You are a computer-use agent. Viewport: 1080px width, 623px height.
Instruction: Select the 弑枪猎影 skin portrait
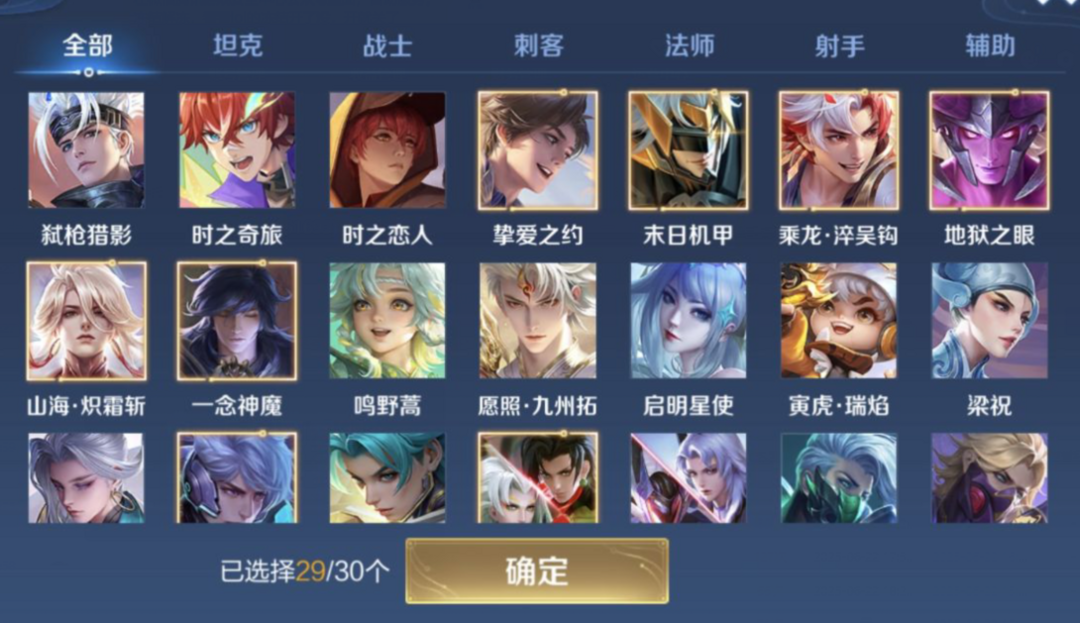(x=86, y=150)
